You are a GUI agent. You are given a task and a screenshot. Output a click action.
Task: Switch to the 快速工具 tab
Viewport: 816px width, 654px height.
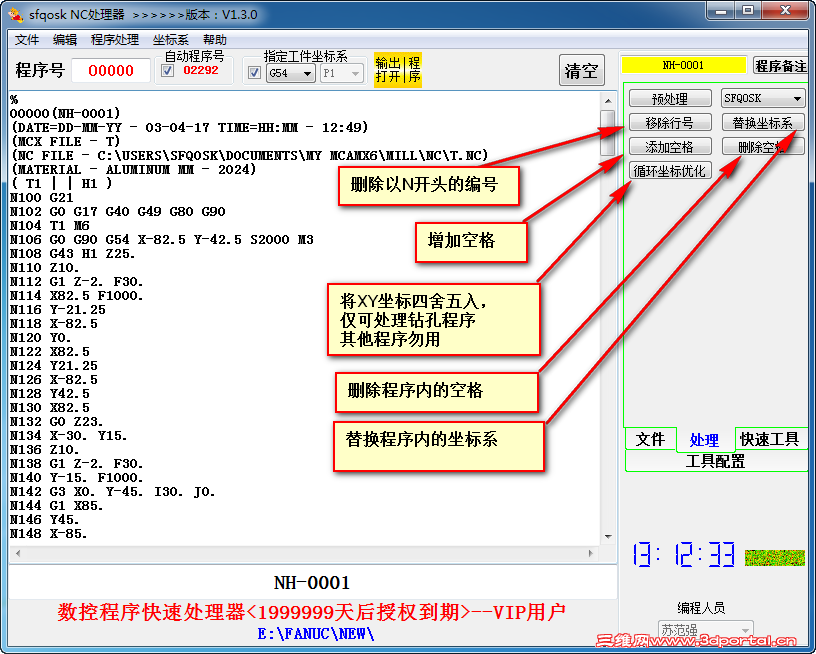[770, 440]
